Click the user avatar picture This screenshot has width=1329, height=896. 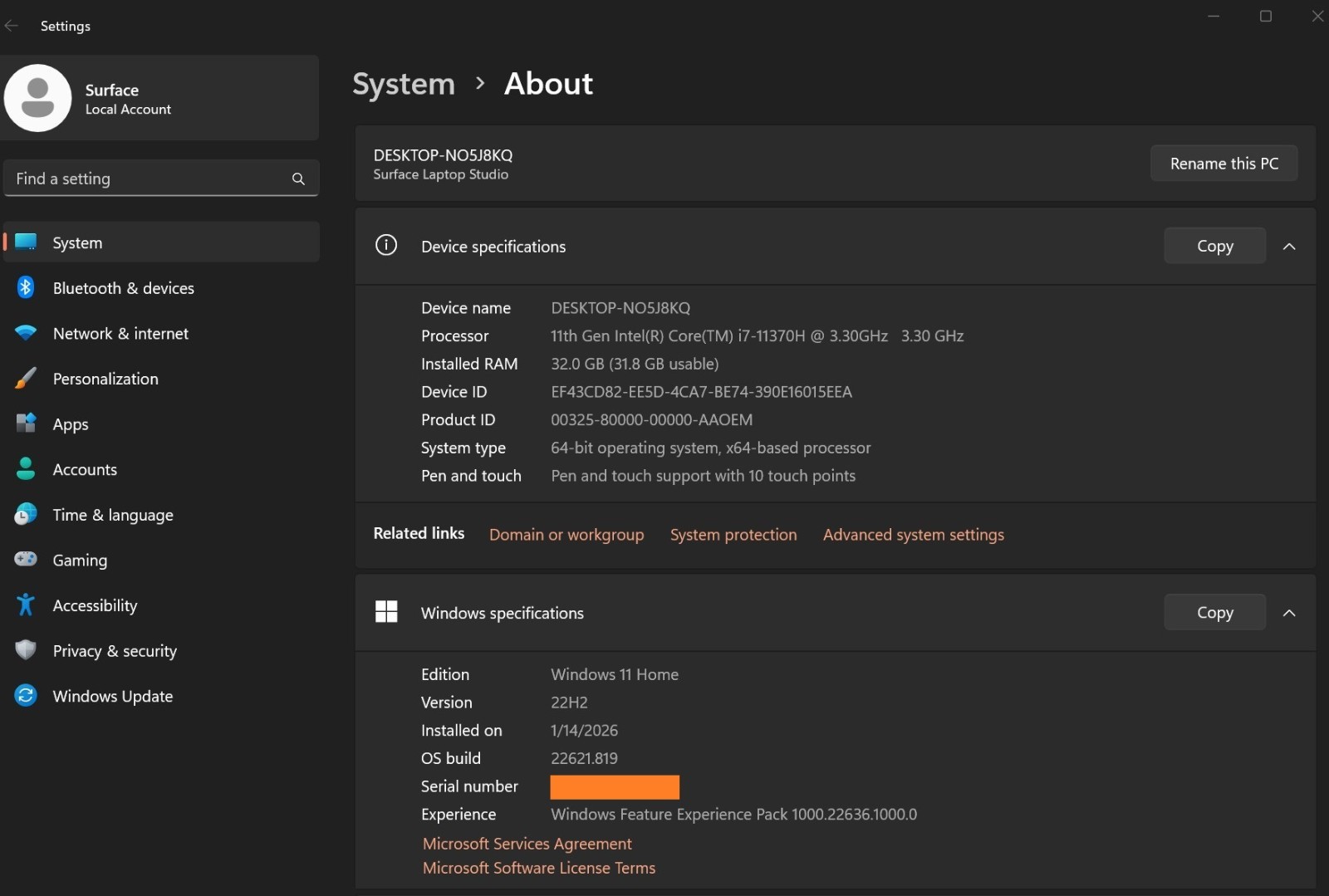pyautogui.click(x=38, y=98)
